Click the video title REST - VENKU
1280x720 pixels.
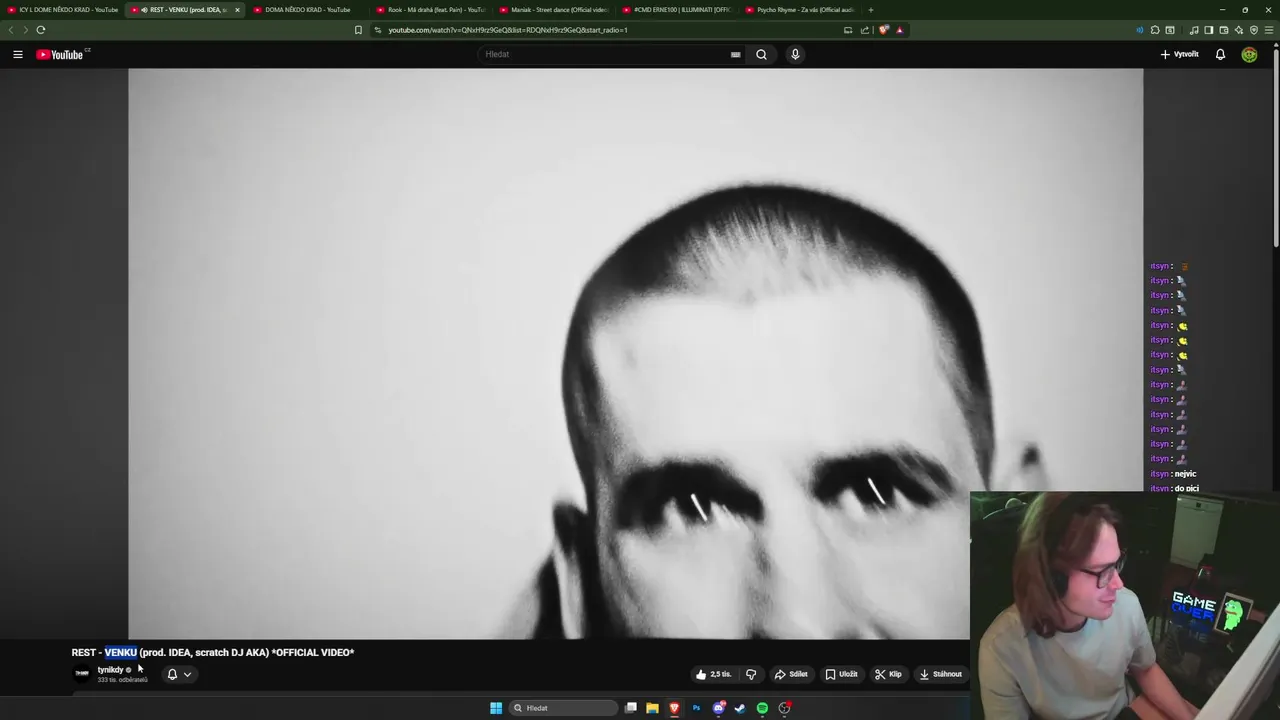point(213,652)
